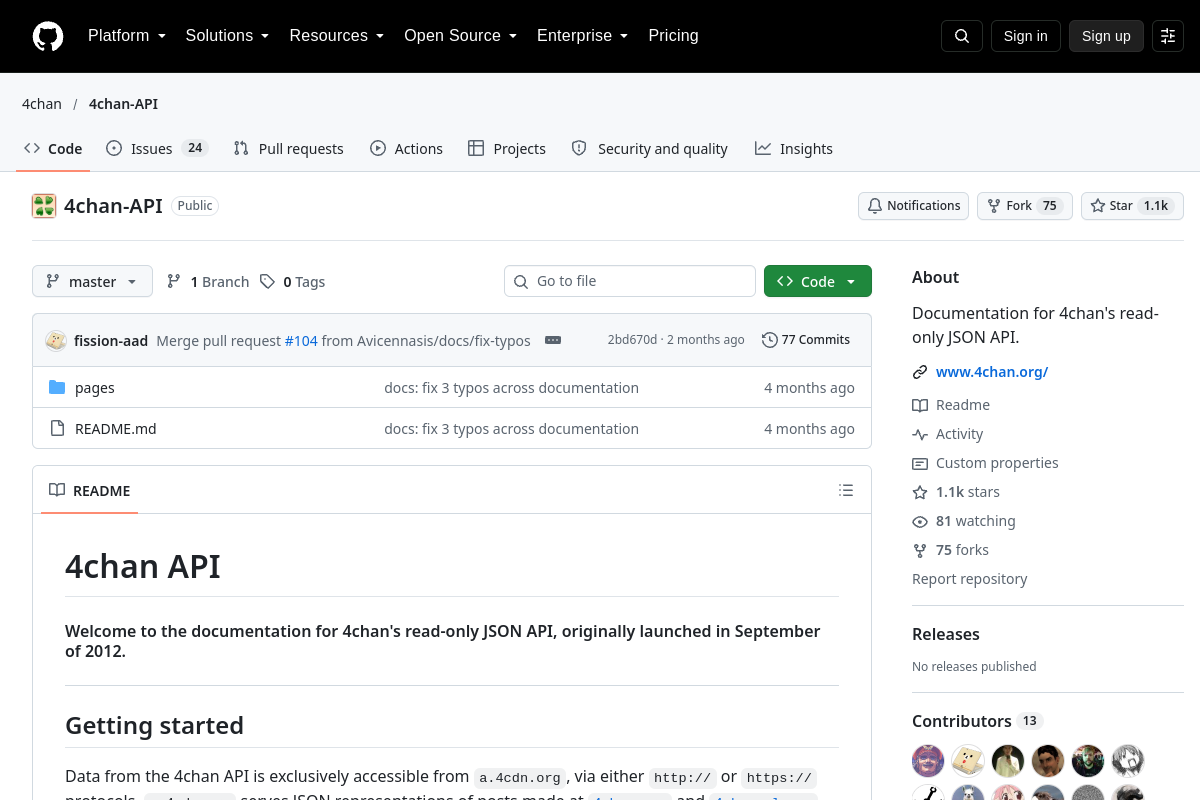The width and height of the screenshot is (1200, 800).
Task: Expand the Platform menu
Action: [x=127, y=36]
